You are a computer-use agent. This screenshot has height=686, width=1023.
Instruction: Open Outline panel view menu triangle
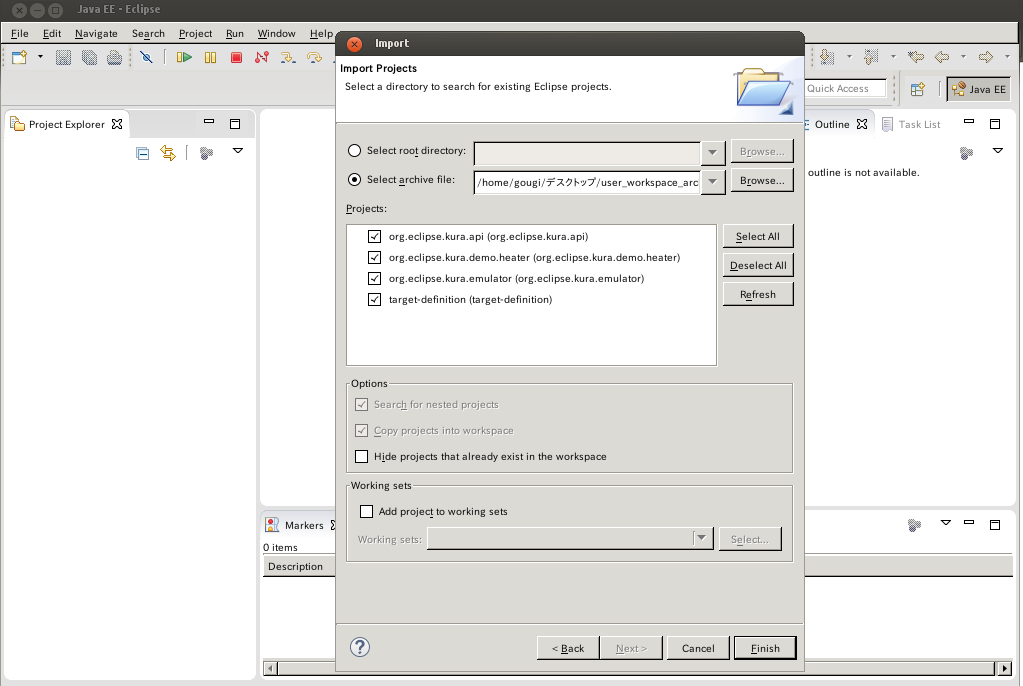point(998,151)
